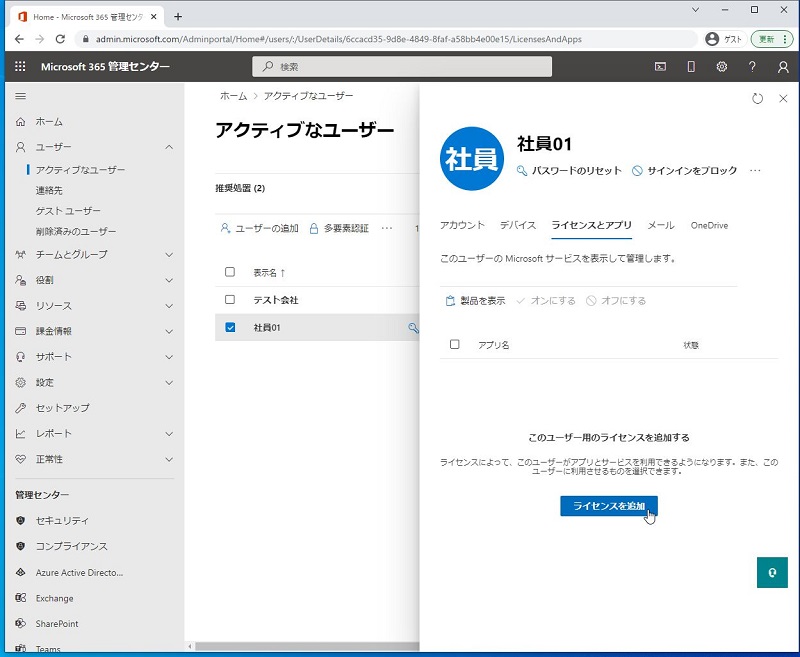Screen dimensions: 800x657
Task: Open 推奨処置 (2) section
Action: 240,188
